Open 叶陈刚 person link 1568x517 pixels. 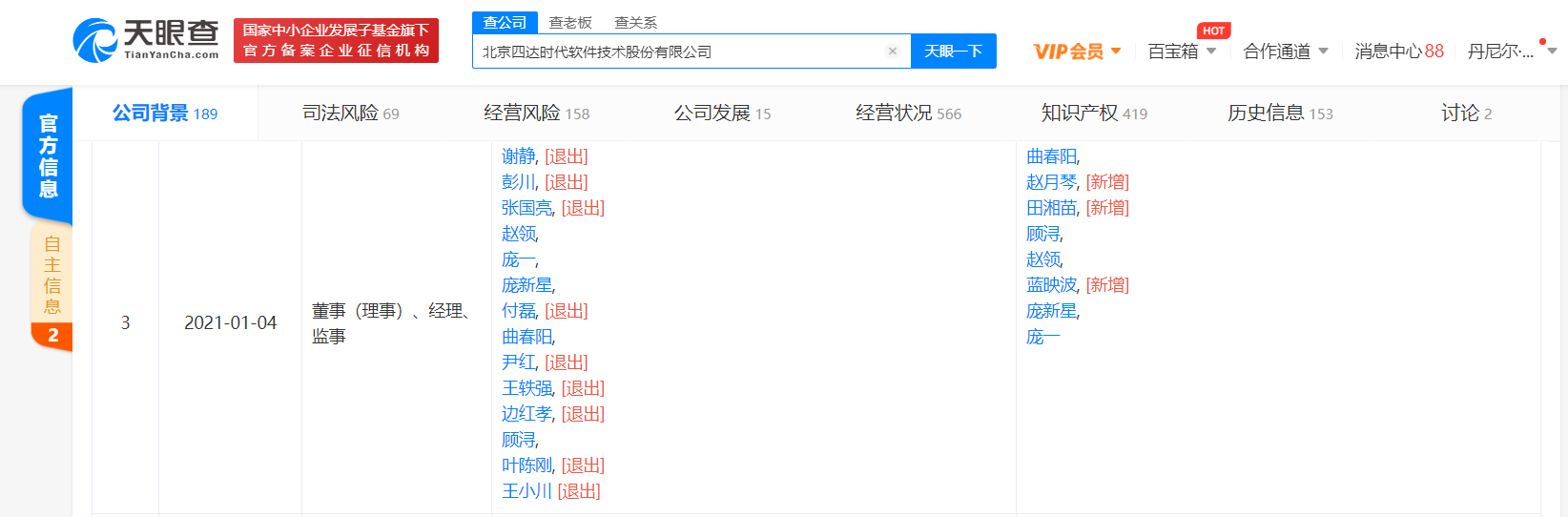[x=527, y=465]
